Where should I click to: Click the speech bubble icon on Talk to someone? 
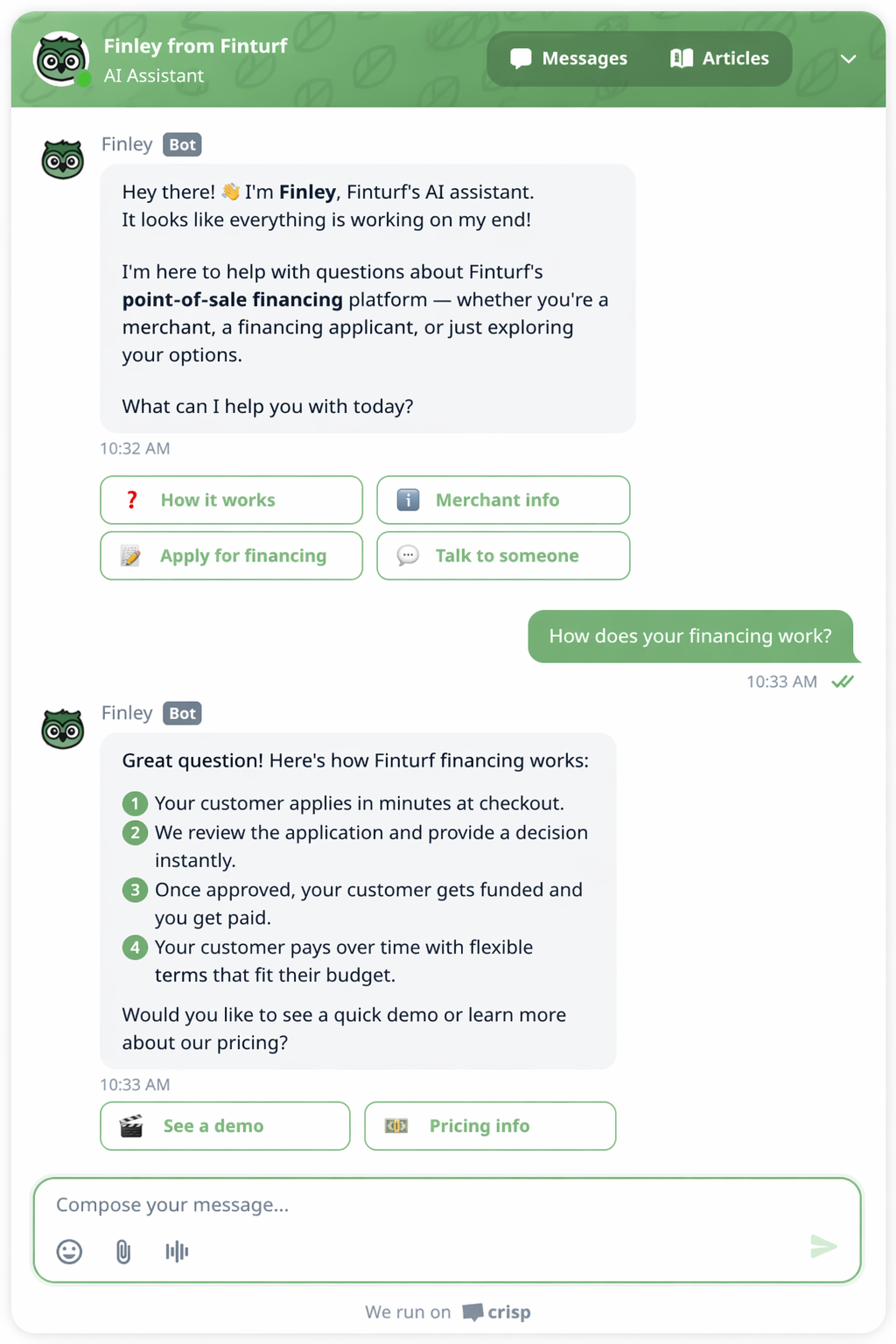407,555
